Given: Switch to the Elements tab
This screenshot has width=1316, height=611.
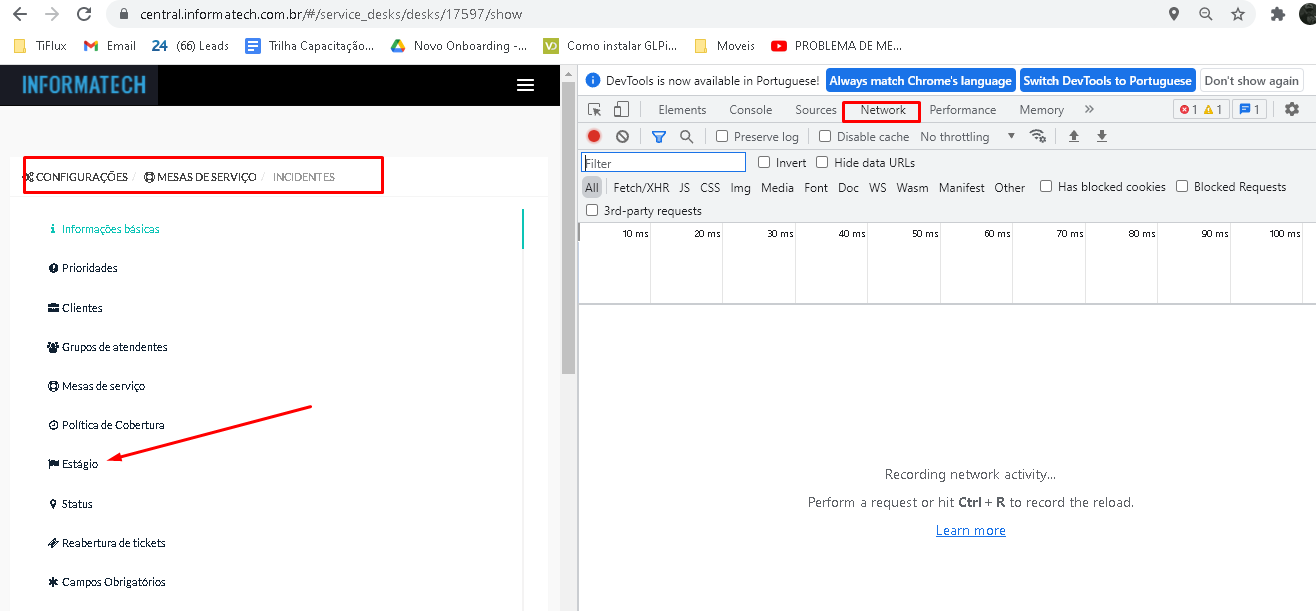Looking at the screenshot, I should (x=682, y=110).
